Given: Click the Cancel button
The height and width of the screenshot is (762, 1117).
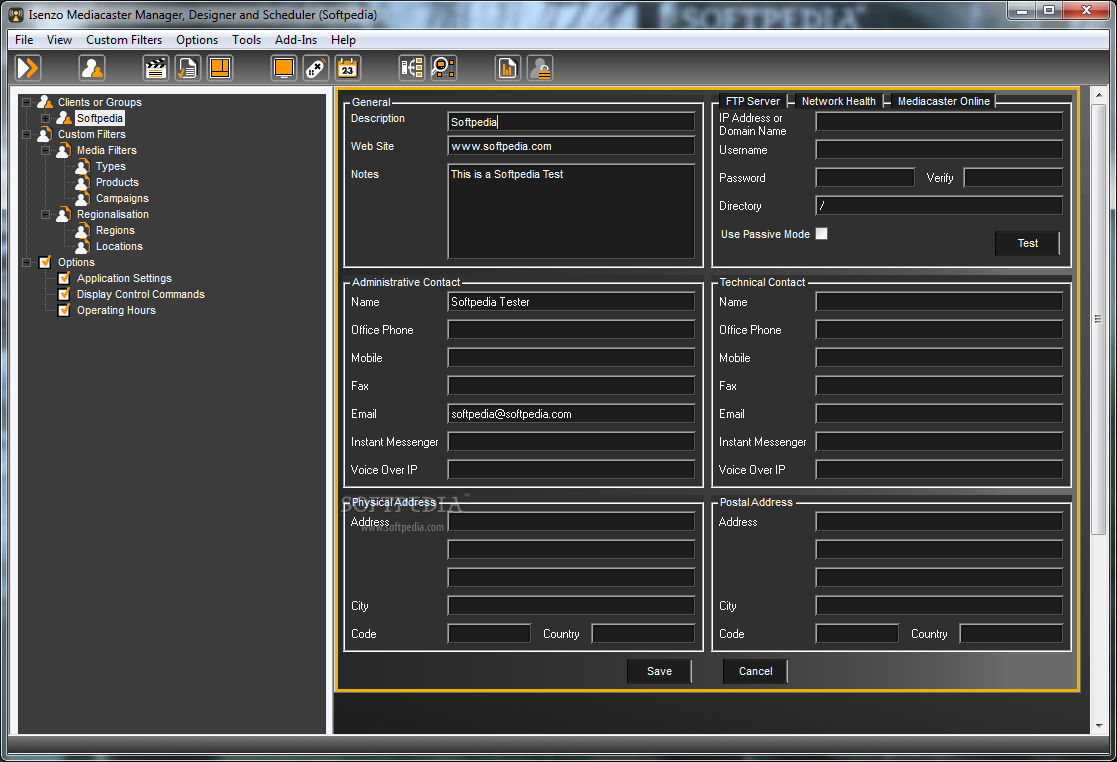Looking at the screenshot, I should [x=755, y=671].
